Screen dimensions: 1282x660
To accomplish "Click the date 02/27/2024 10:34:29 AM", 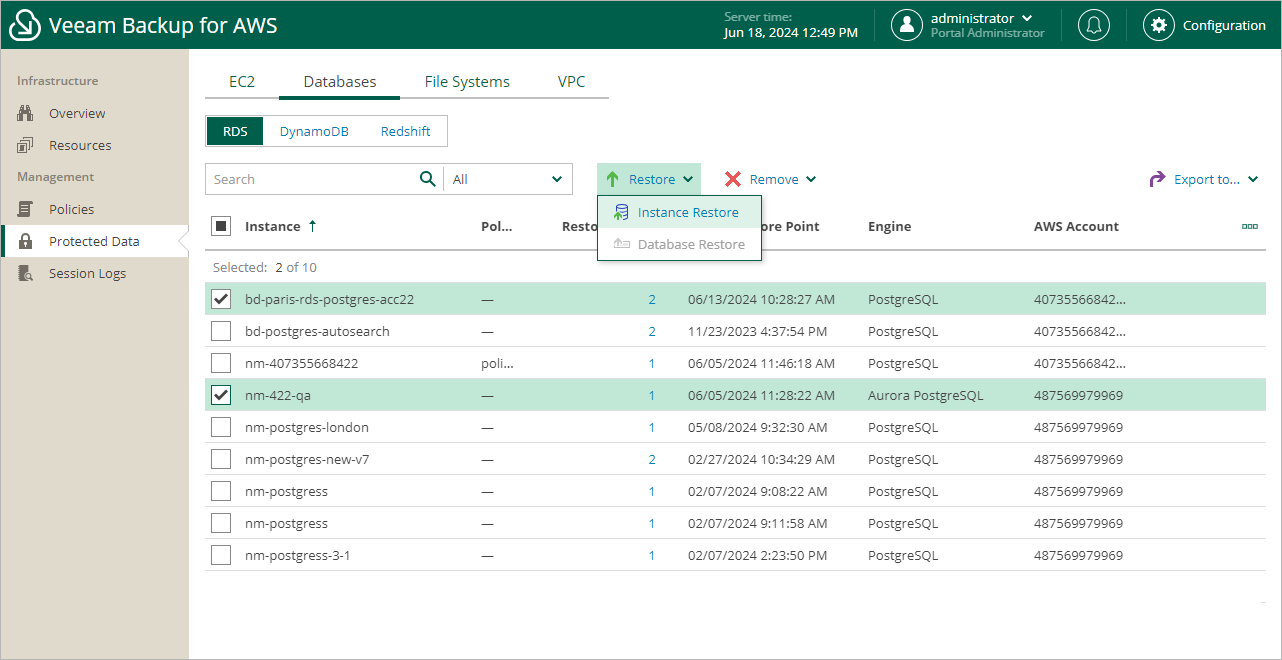I will tap(762, 459).
